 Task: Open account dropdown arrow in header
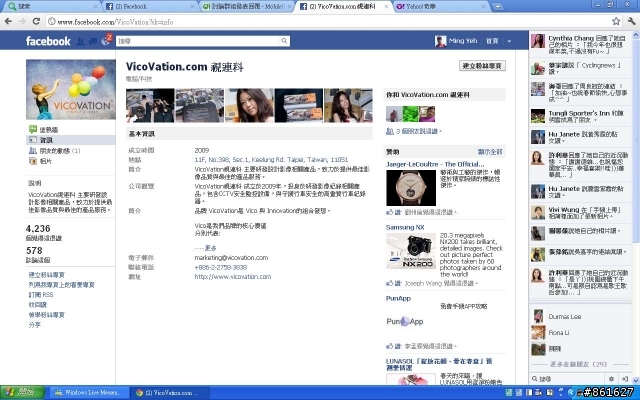pyautogui.click(x=509, y=41)
